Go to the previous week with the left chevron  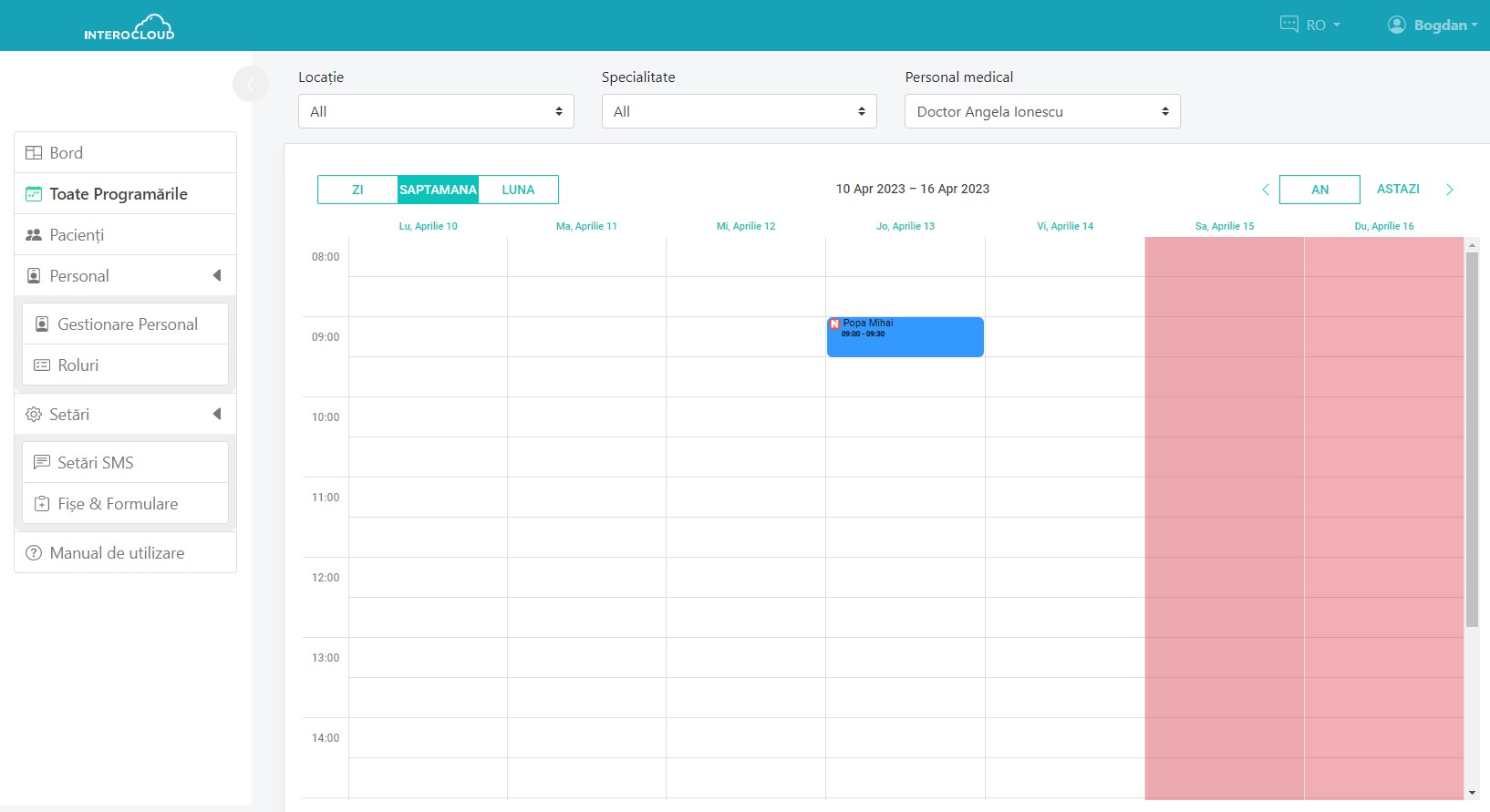(1265, 190)
